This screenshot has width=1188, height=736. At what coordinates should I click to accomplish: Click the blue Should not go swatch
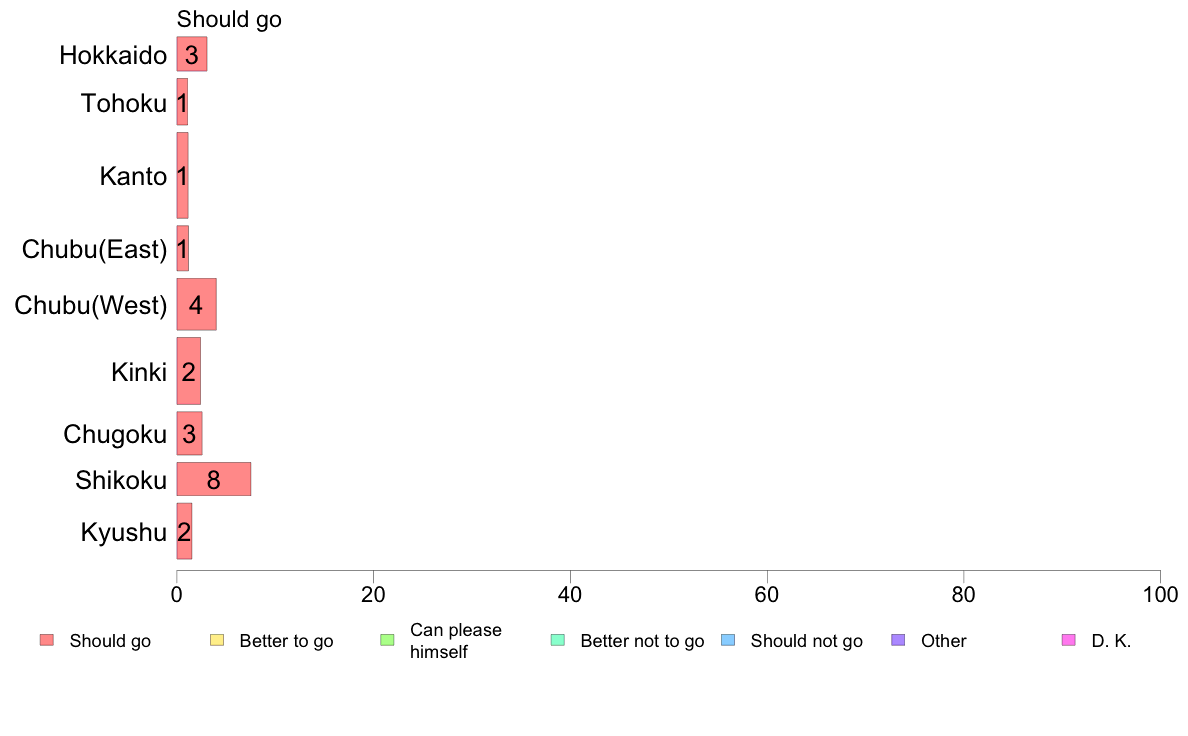click(728, 640)
